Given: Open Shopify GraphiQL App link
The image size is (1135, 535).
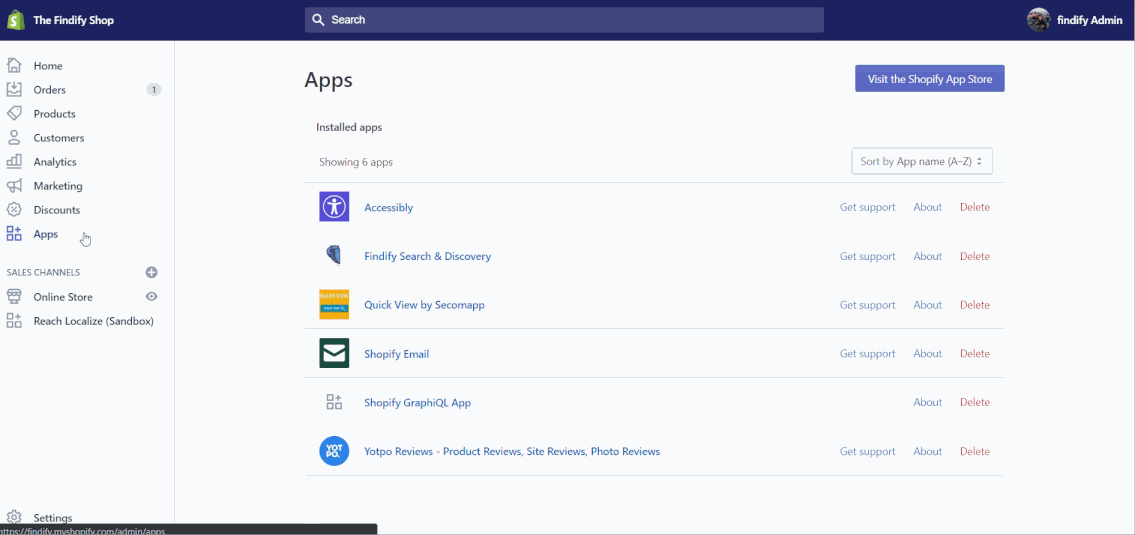Looking at the screenshot, I should pyautogui.click(x=418, y=403).
